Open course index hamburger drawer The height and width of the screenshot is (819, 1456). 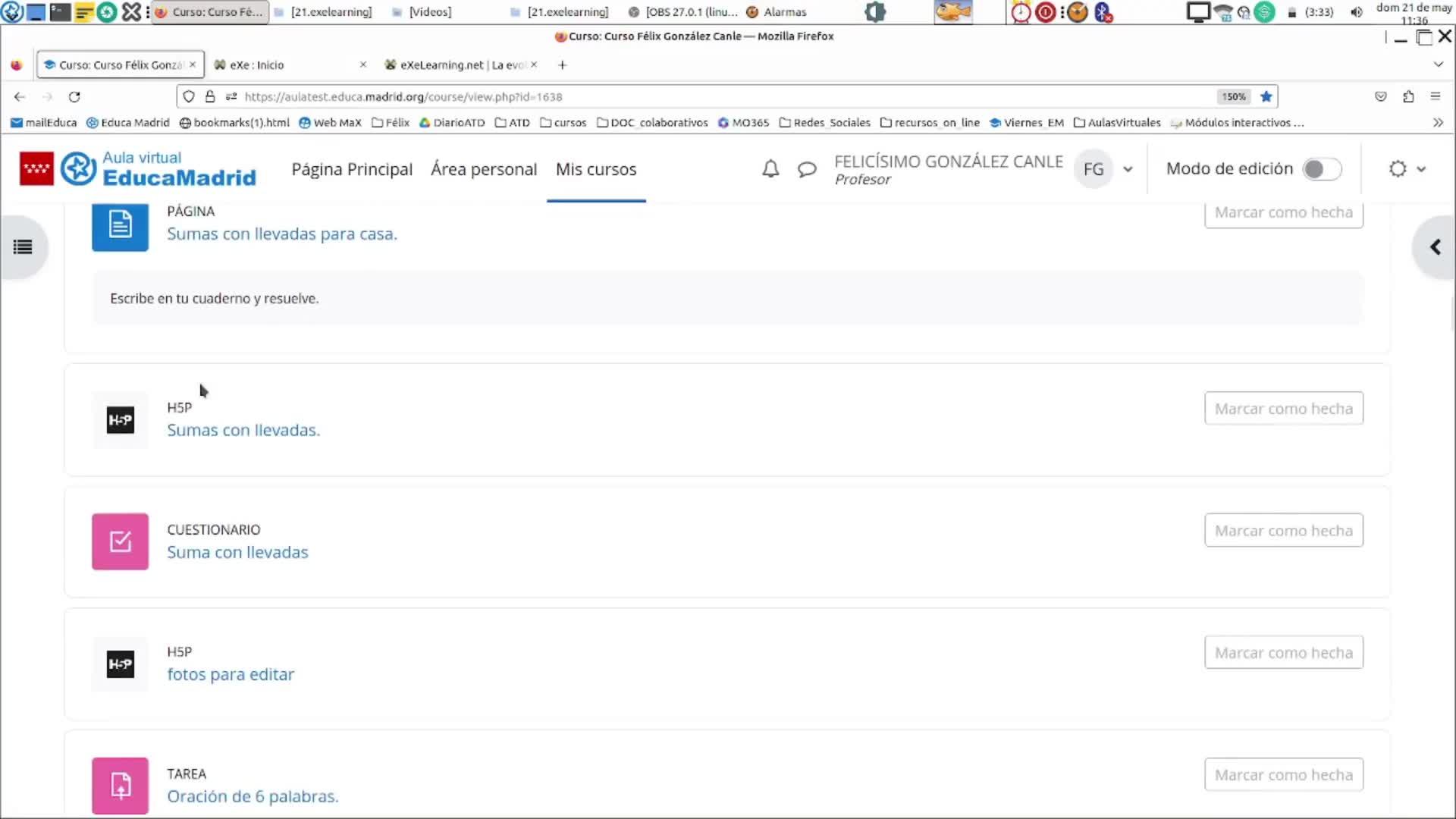pyautogui.click(x=23, y=247)
